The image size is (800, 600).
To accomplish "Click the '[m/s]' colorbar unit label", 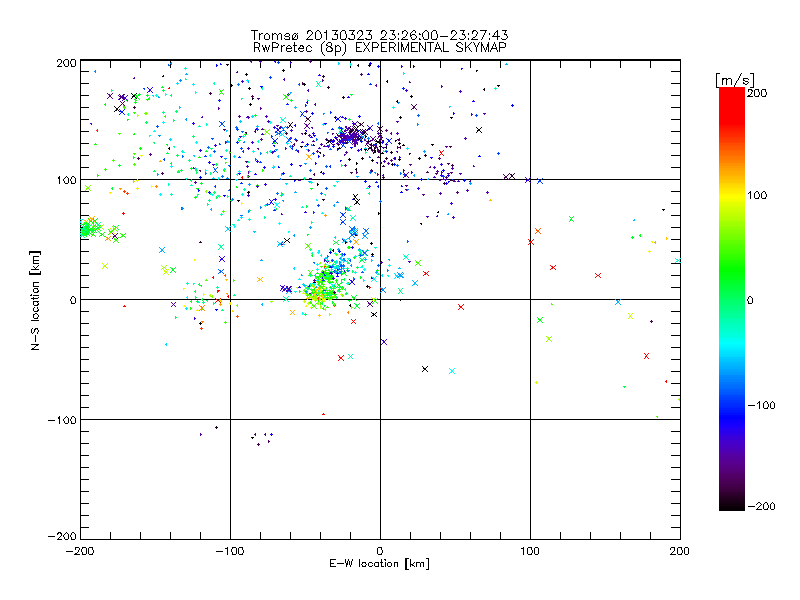I will coord(735,80).
